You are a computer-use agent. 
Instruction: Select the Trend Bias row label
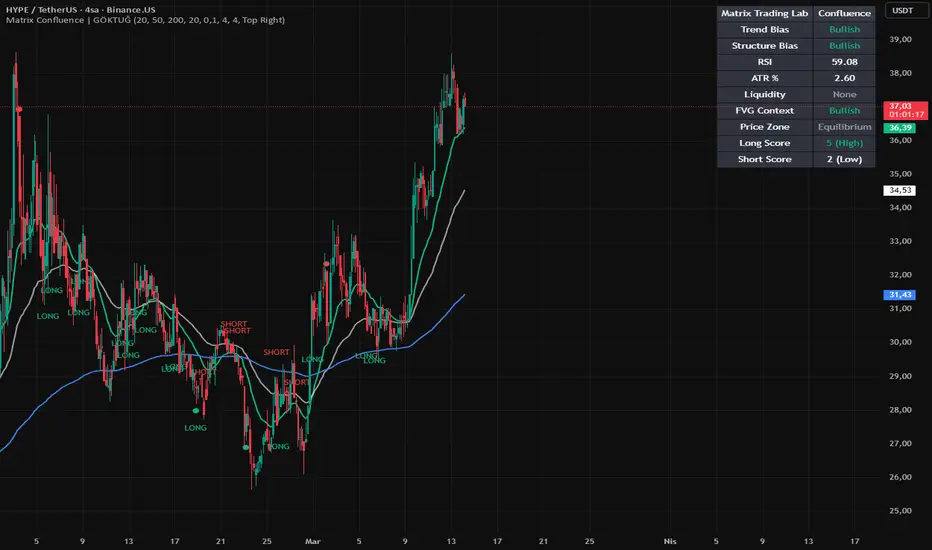click(764, 29)
